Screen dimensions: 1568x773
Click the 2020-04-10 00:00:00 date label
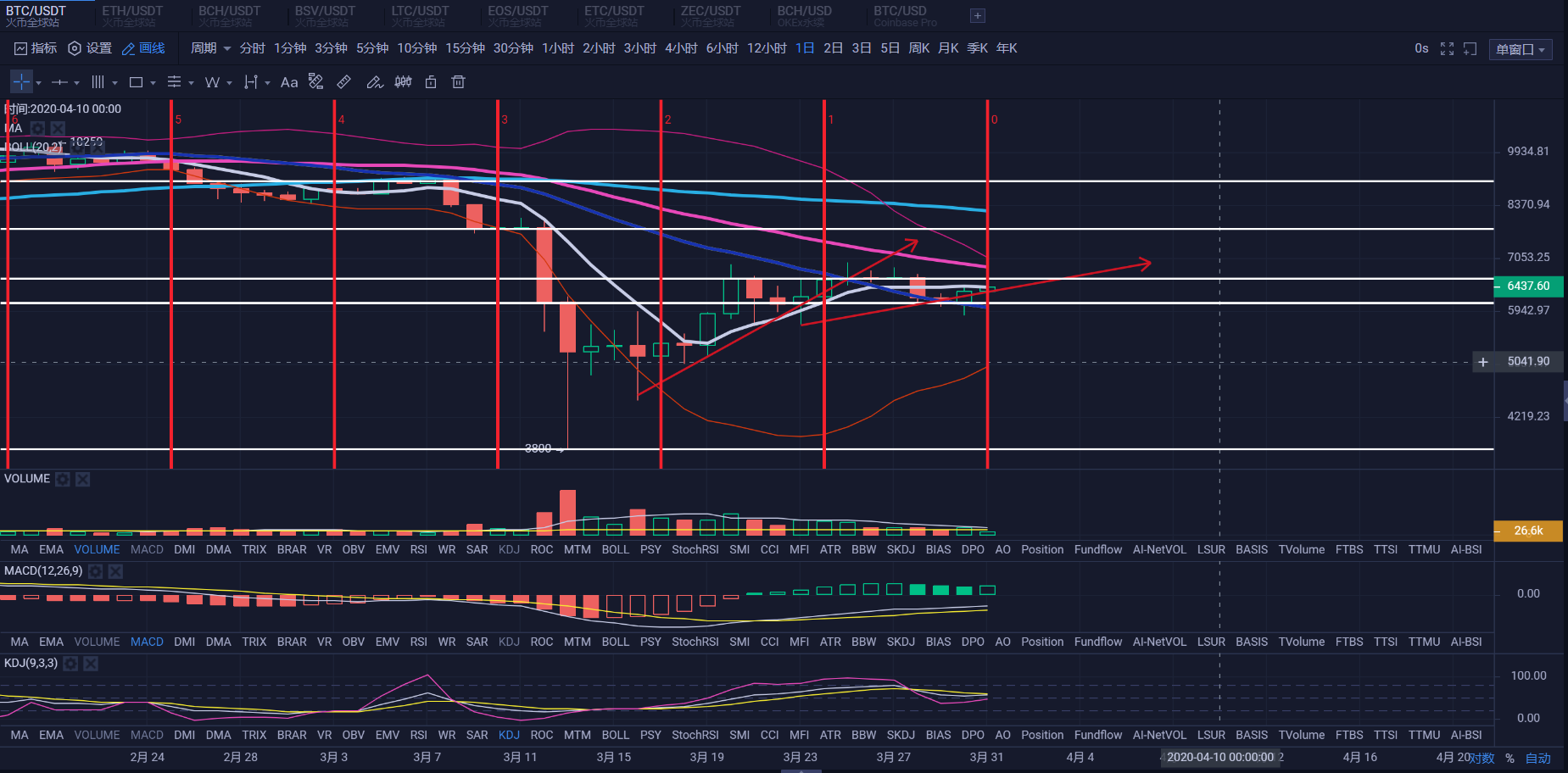1220,758
